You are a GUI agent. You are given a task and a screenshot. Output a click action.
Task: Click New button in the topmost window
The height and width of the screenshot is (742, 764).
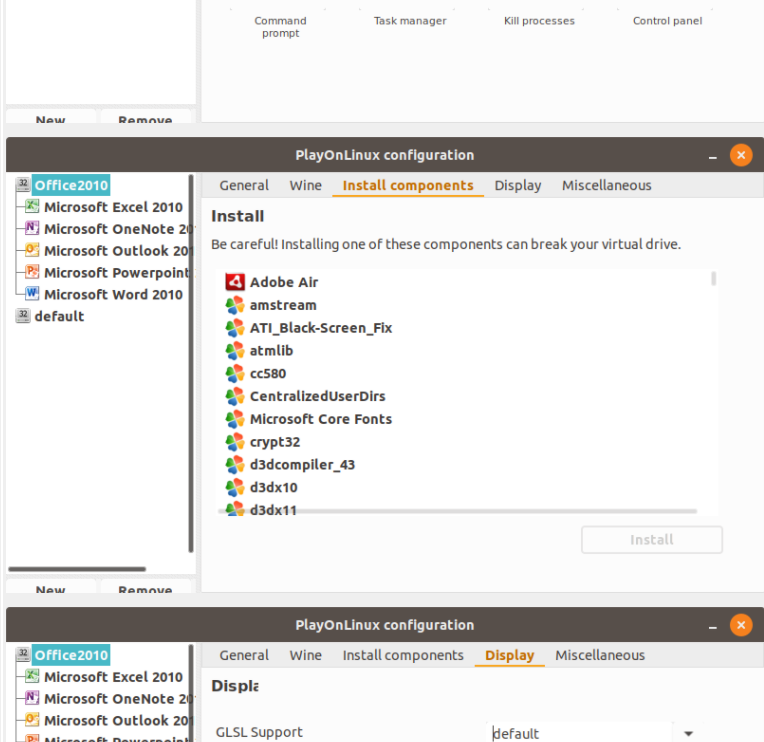51,116
